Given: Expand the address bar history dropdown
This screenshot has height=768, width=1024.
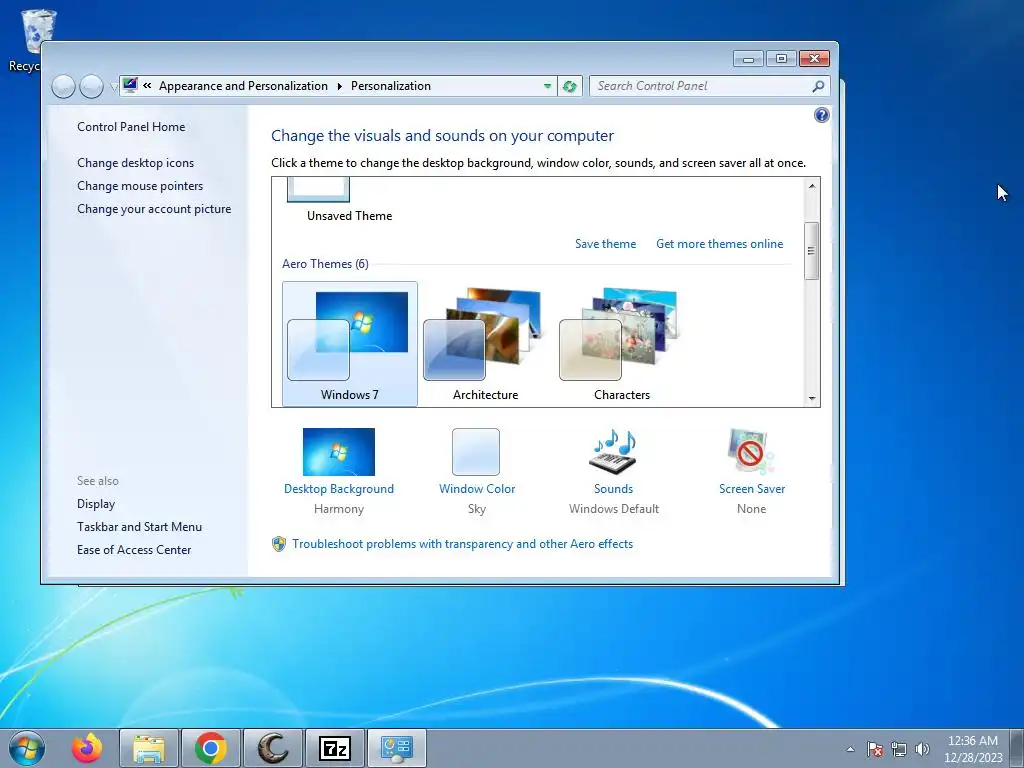Looking at the screenshot, I should pos(547,86).
